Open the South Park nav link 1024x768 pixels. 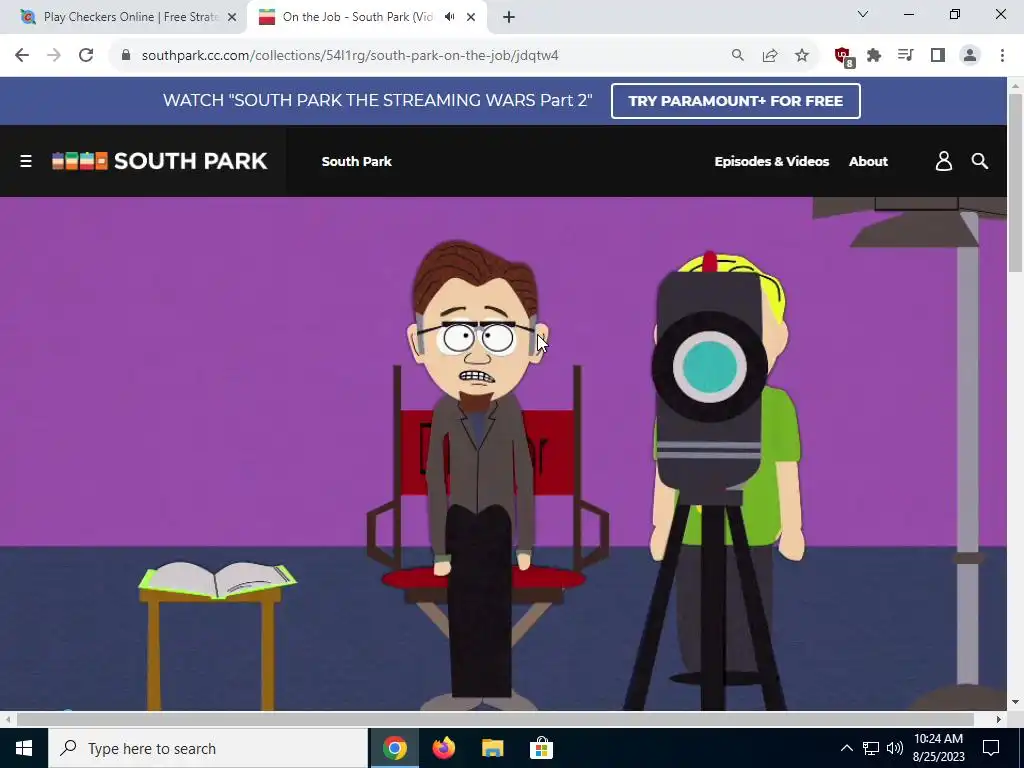click(357, 161)
